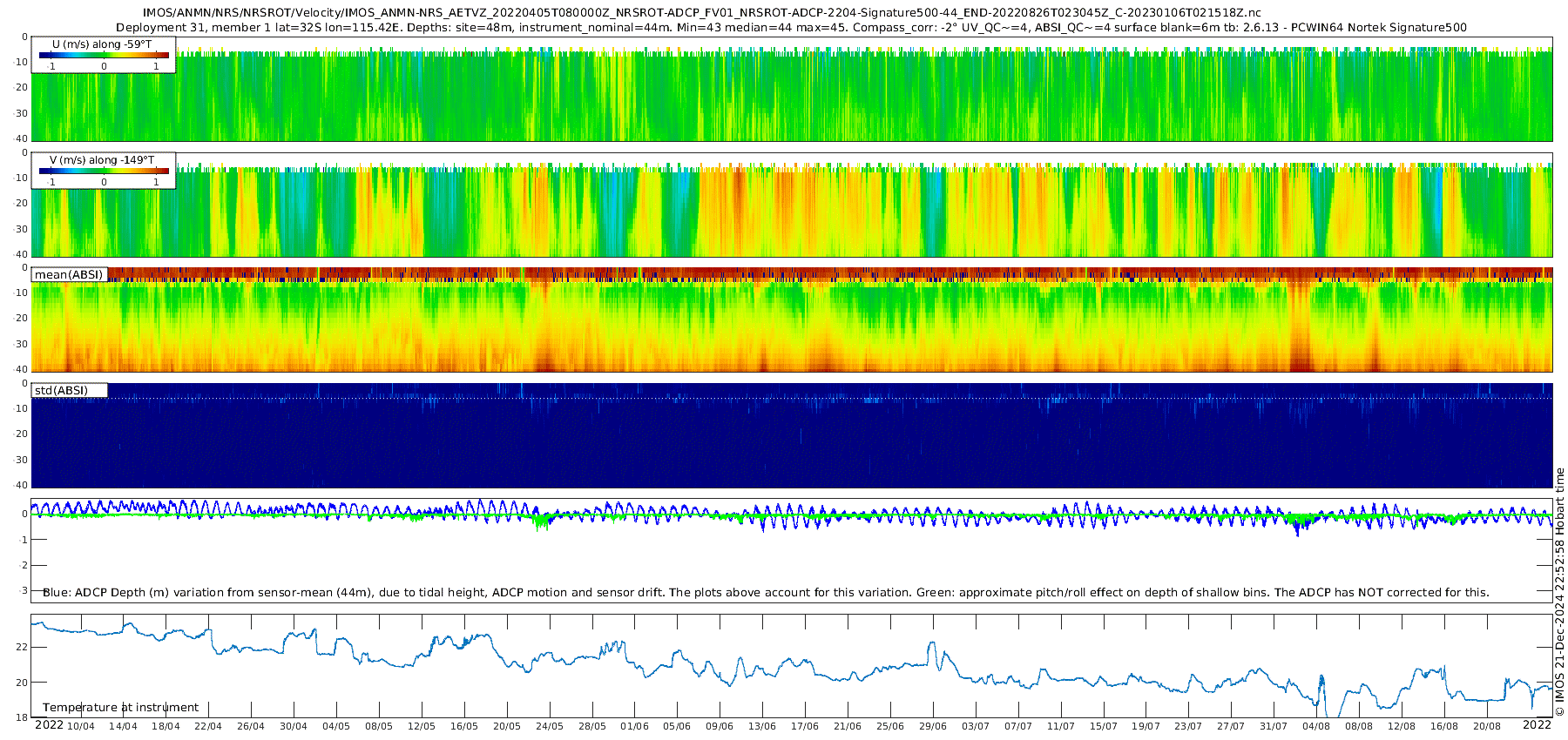Select the 04/08 date tick label
Image resolution: width=1568 pixels, height=740 pixels.
pos(1315,726)
